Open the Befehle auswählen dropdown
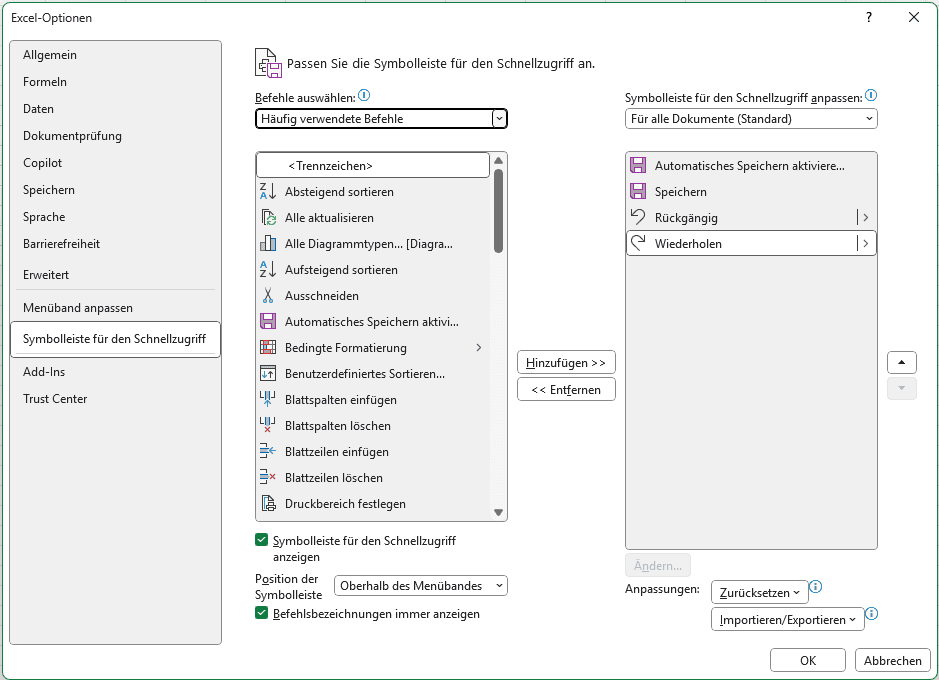Viewport: 939px width, 680px height. (x=381, y=119)
